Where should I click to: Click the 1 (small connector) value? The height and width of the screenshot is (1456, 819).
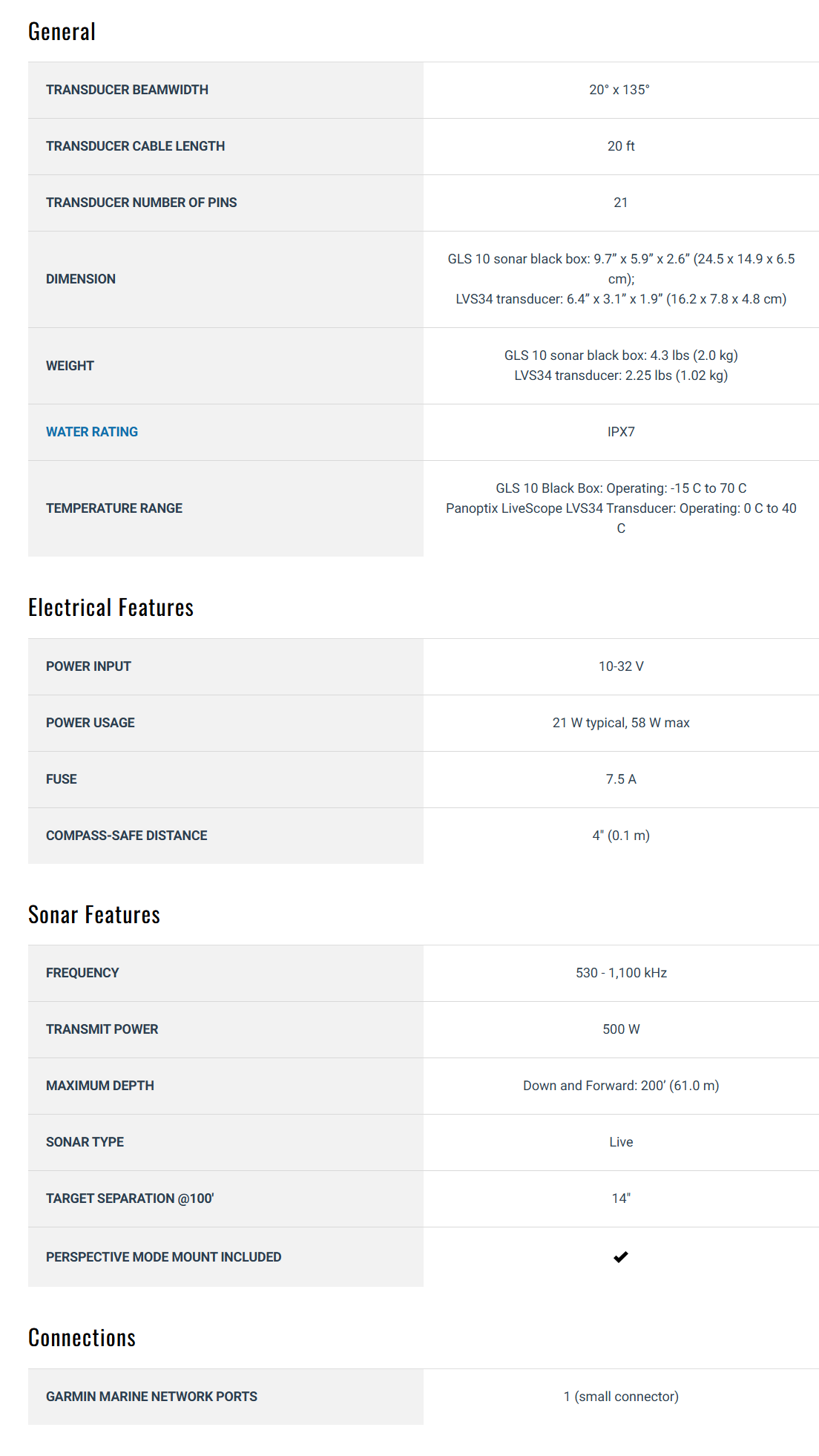pos(621,1397)
